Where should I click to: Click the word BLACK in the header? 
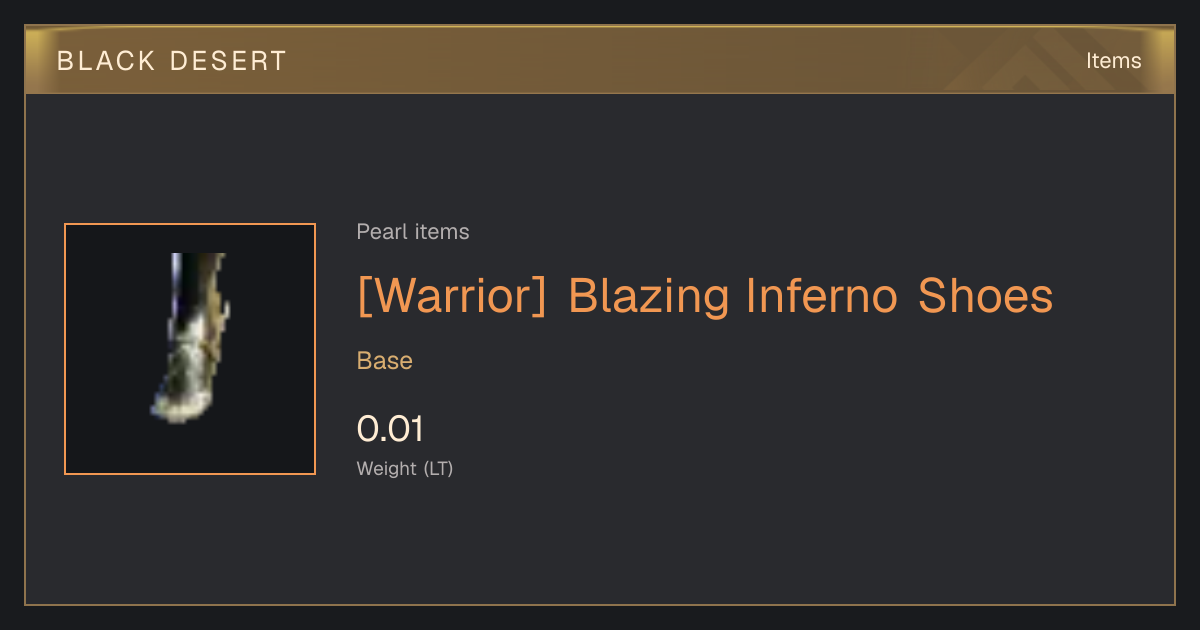click(x=107, y=61)
